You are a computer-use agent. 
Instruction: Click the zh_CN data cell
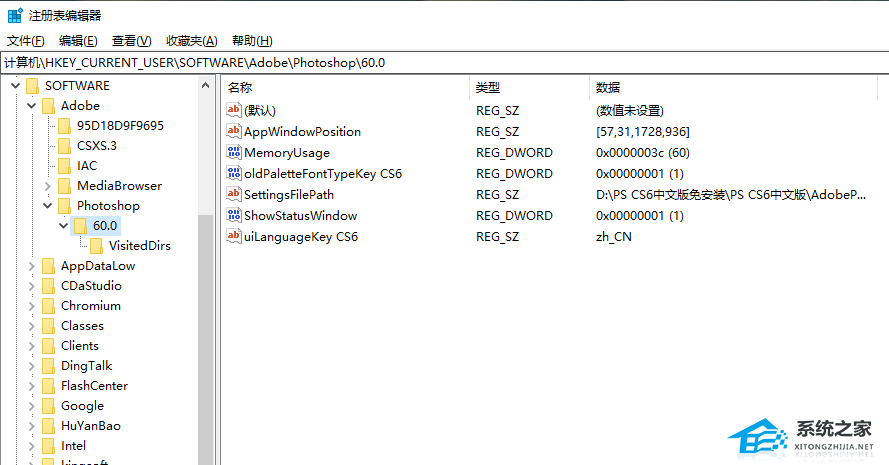[x=613, y=236]
